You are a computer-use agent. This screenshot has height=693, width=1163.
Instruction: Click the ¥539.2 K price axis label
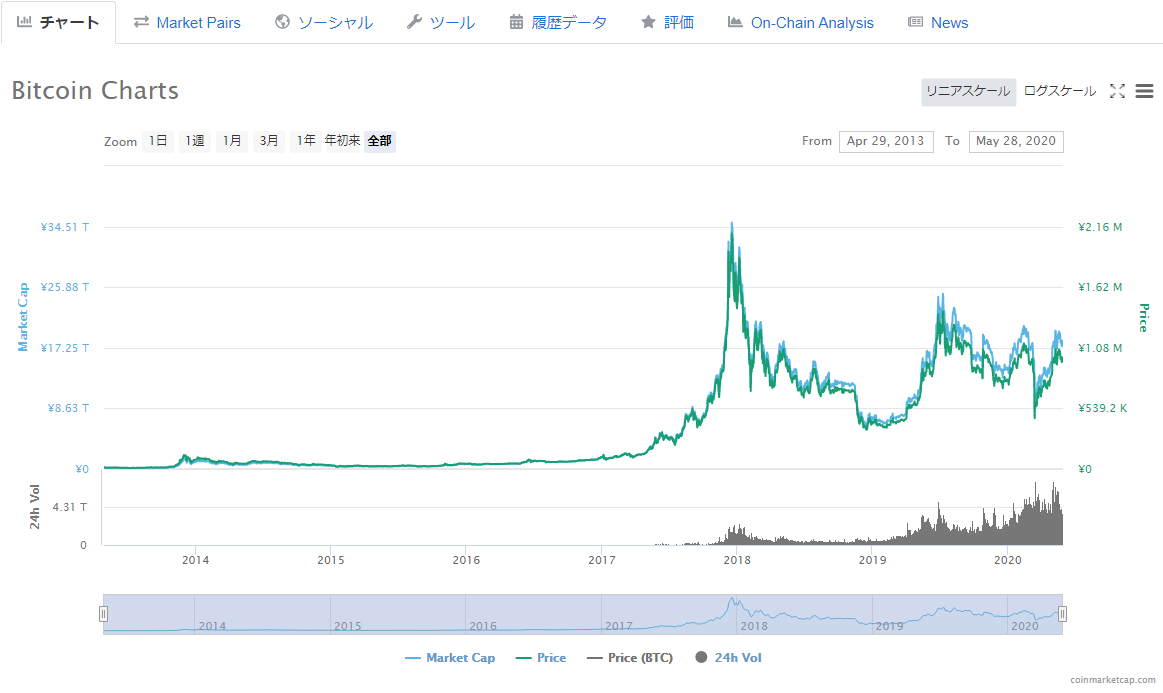1103,408
